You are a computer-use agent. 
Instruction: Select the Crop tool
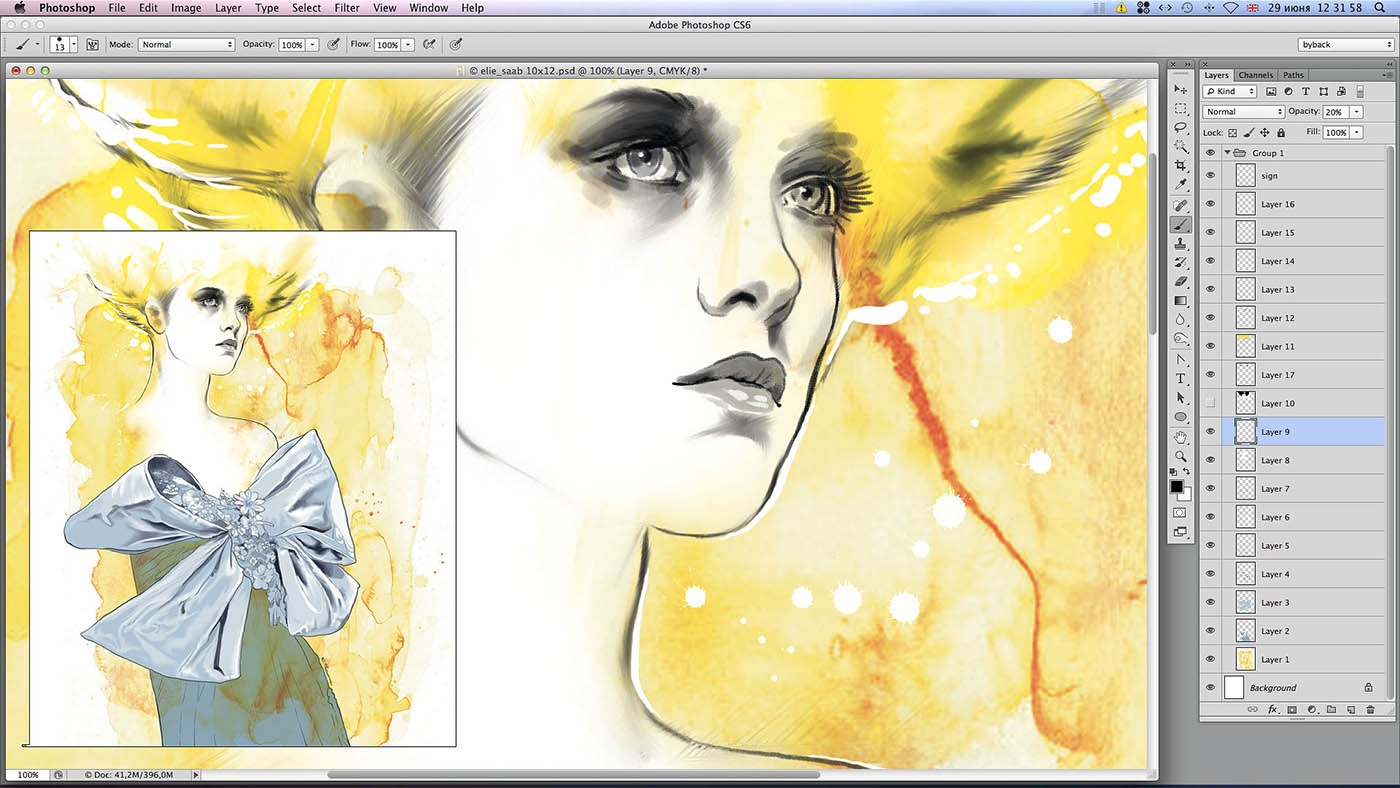[x=1181, y=165]
